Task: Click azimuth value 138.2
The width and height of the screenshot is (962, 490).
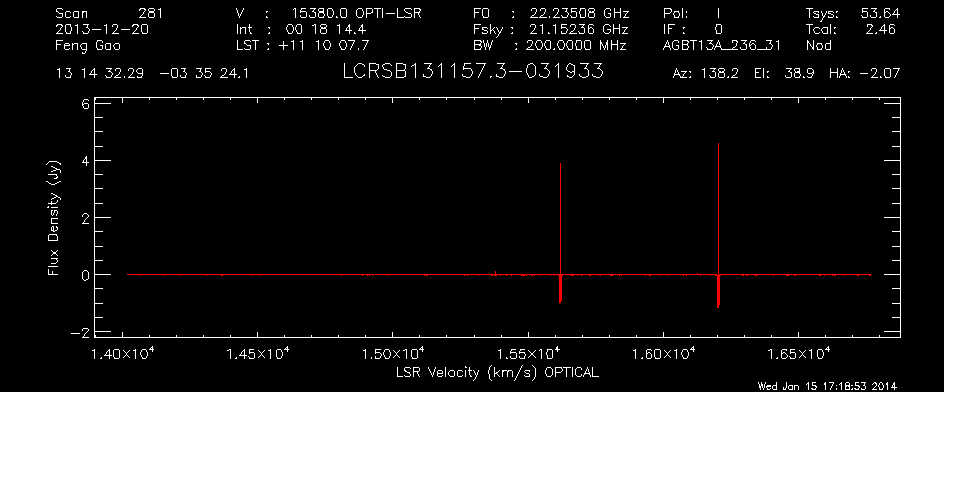Action: pos(720,74)
